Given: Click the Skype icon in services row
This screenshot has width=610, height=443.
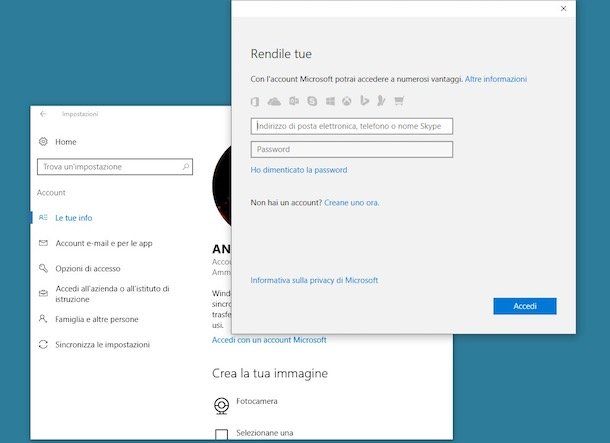Looking at the screenshot, I should point(312,101).
